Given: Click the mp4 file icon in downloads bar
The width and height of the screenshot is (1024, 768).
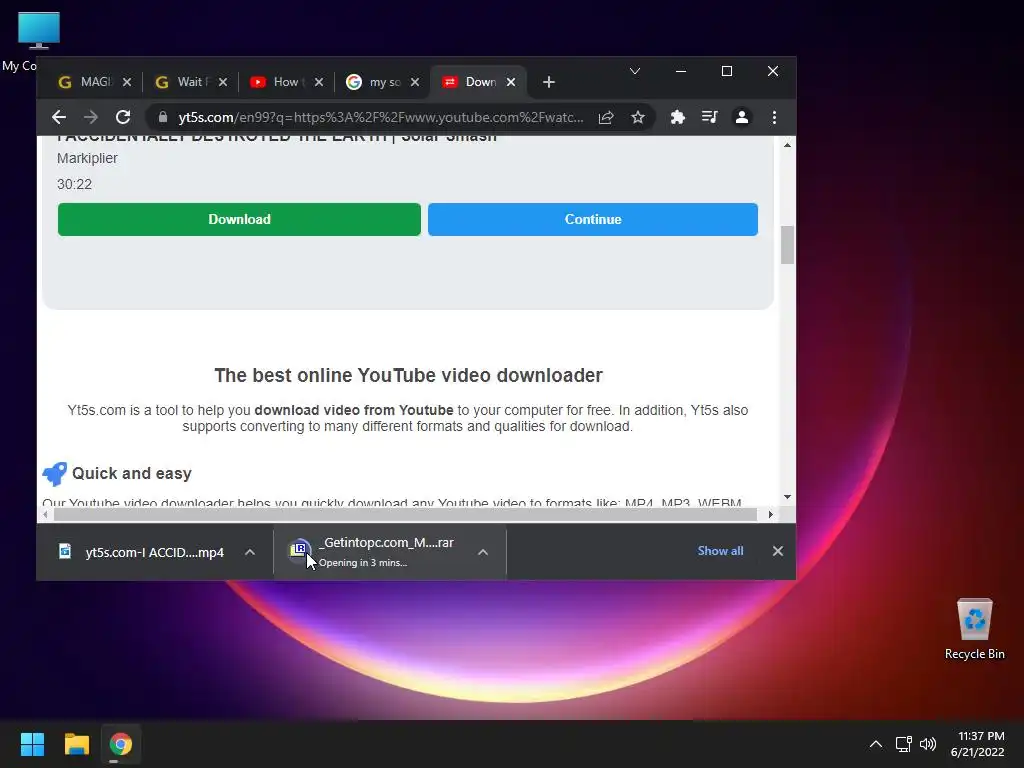Looking at the screenshot, I should (65, 552).
